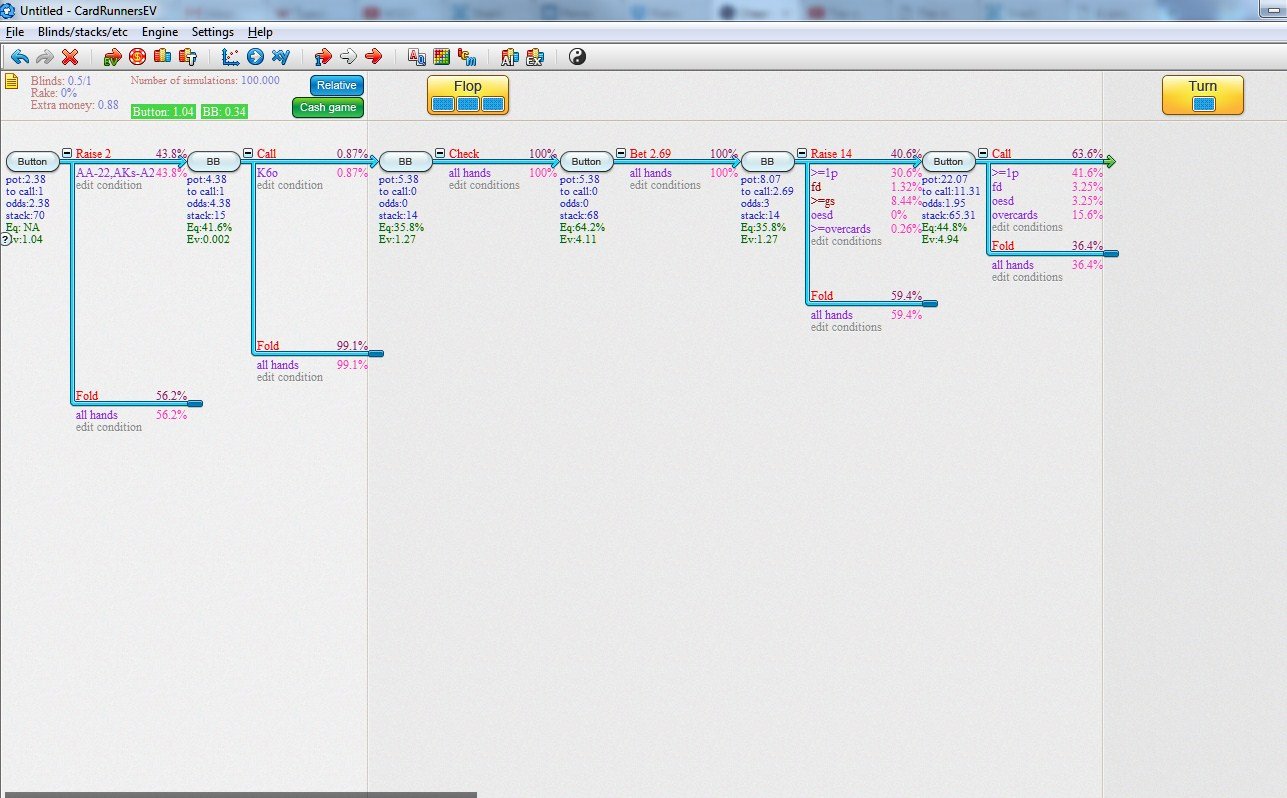Open the colored hand grid icon
This screenshot has height=798, width=1287.
click(x=441, y=57)
